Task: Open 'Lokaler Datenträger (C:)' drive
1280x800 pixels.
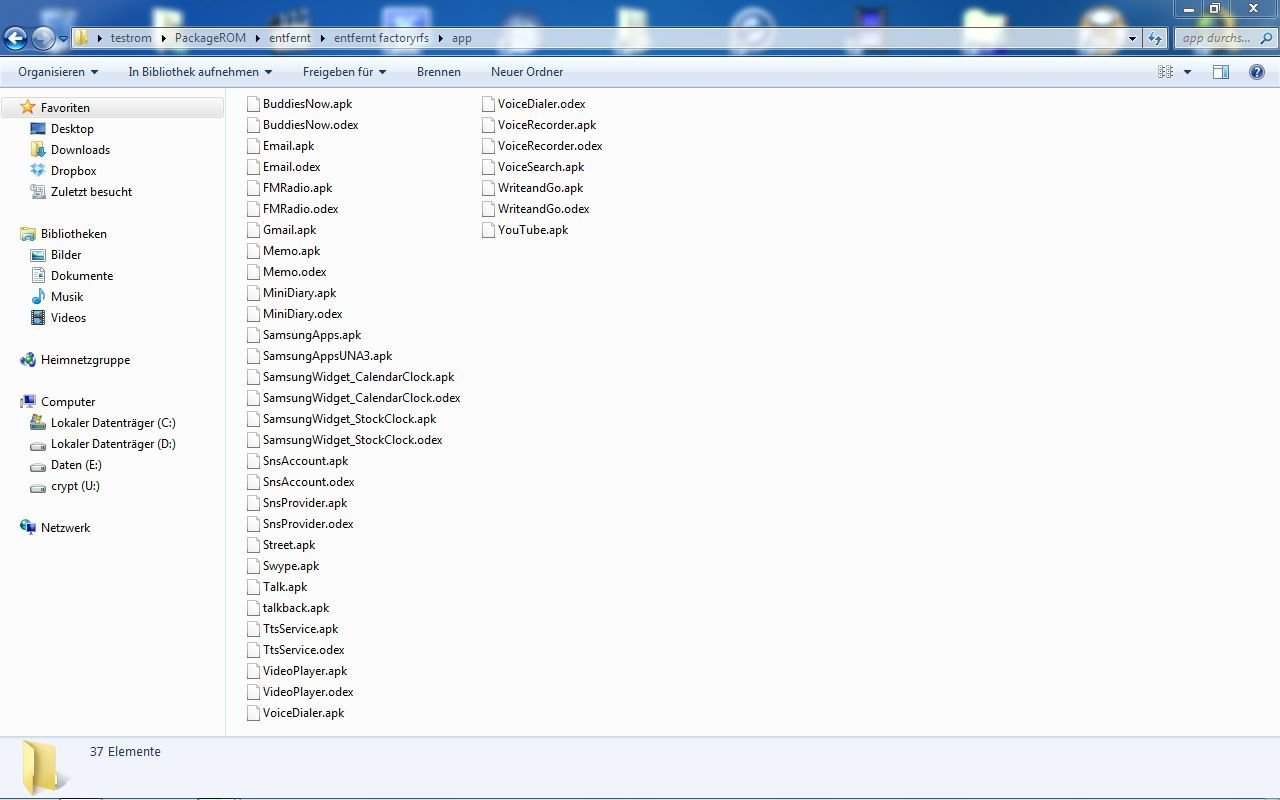Action: [113, 423]
